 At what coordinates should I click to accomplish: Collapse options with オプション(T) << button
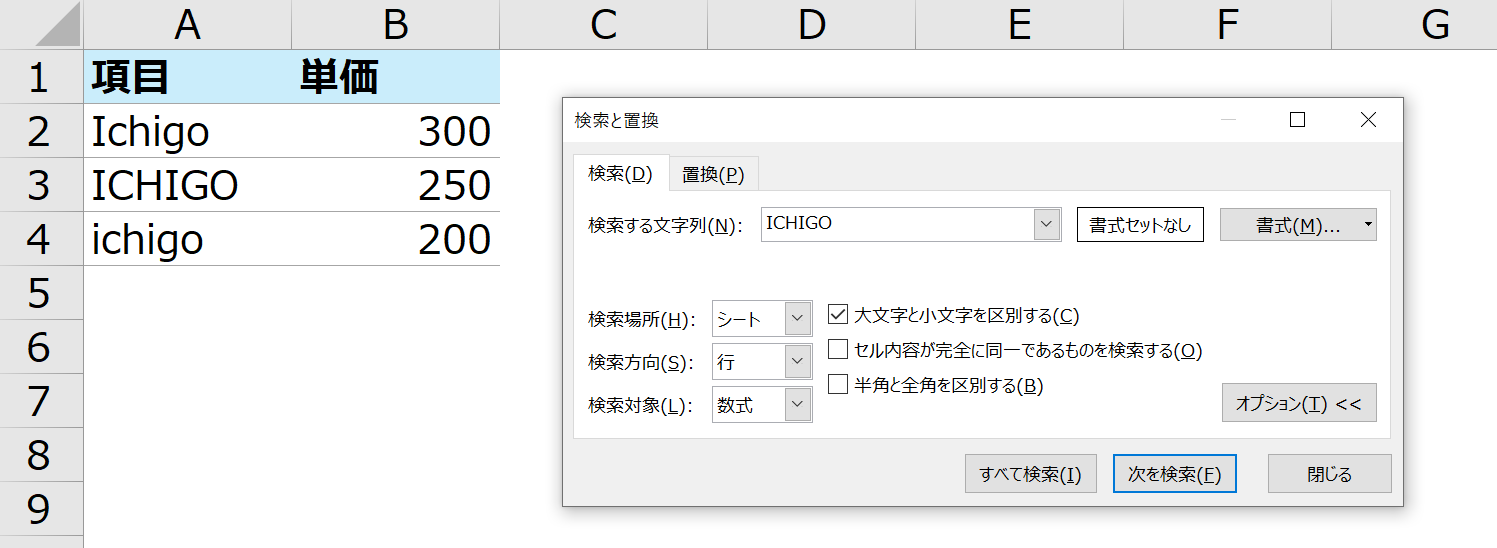click(x=1299, y=403)
